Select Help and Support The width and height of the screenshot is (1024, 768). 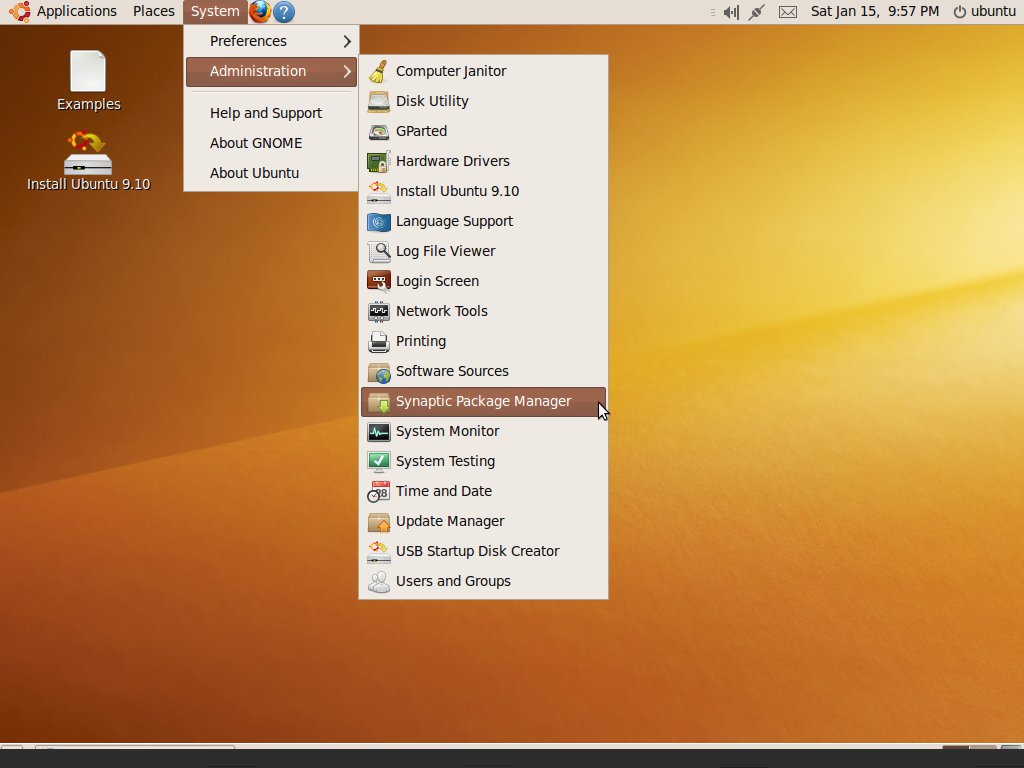(271, 113)
